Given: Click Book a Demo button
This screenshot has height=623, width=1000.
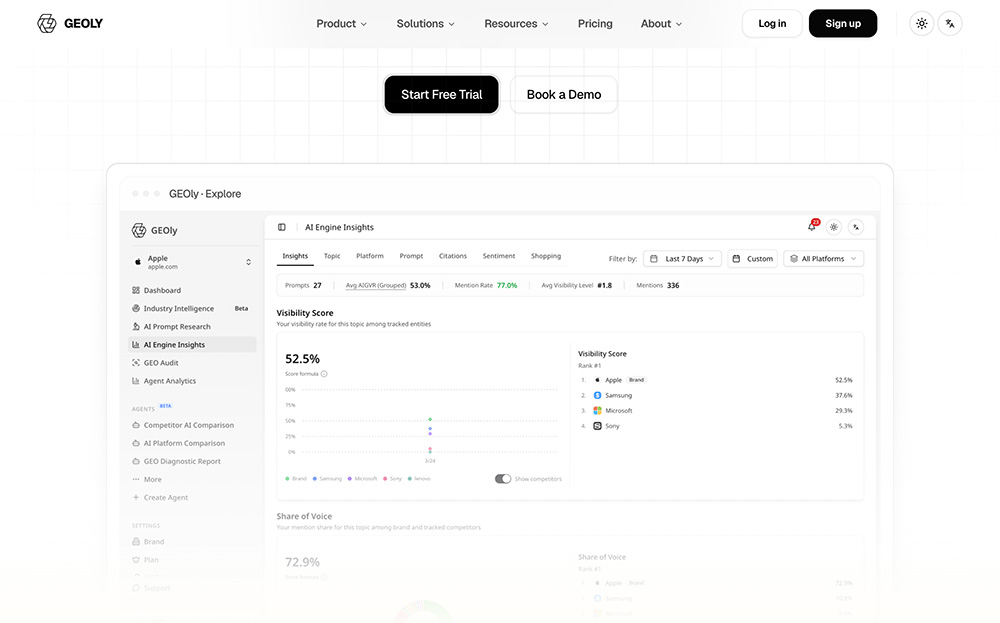Looking at the screenshot, I should pyautogui.click(x=564, y=94).
